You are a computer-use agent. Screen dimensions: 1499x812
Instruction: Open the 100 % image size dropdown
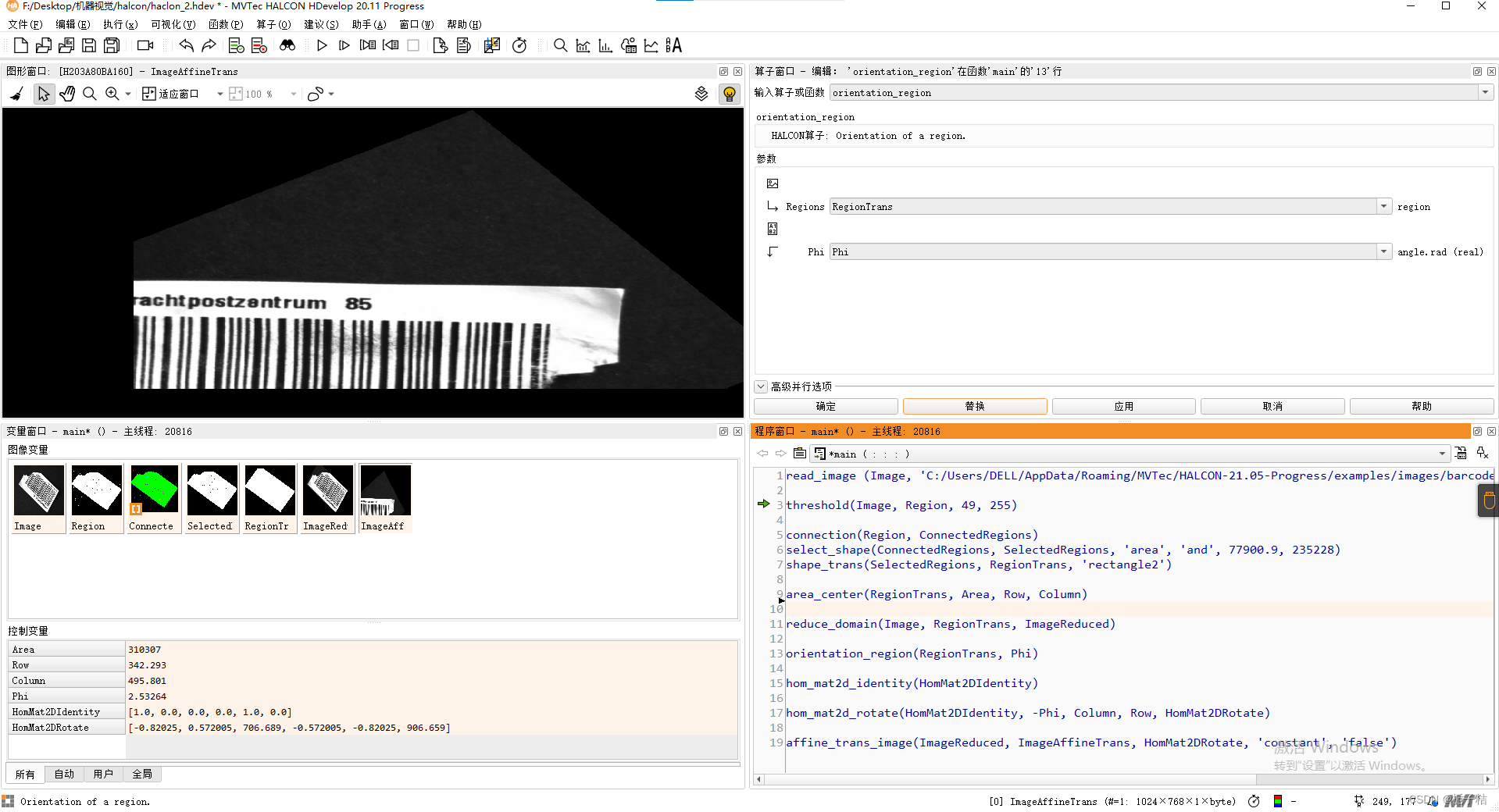(x=294, y=94)
